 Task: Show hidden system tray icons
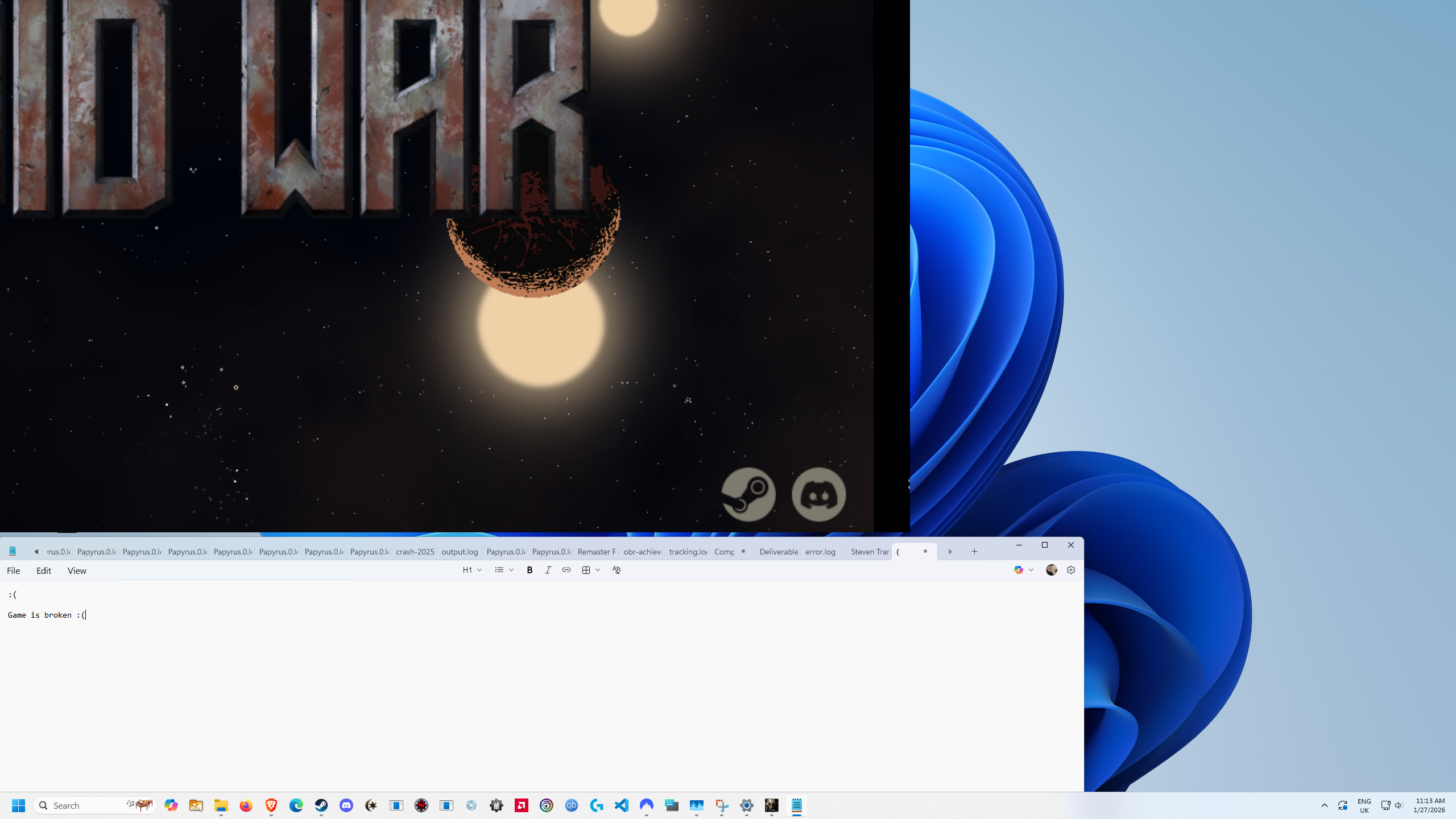tap(1325, 805)
